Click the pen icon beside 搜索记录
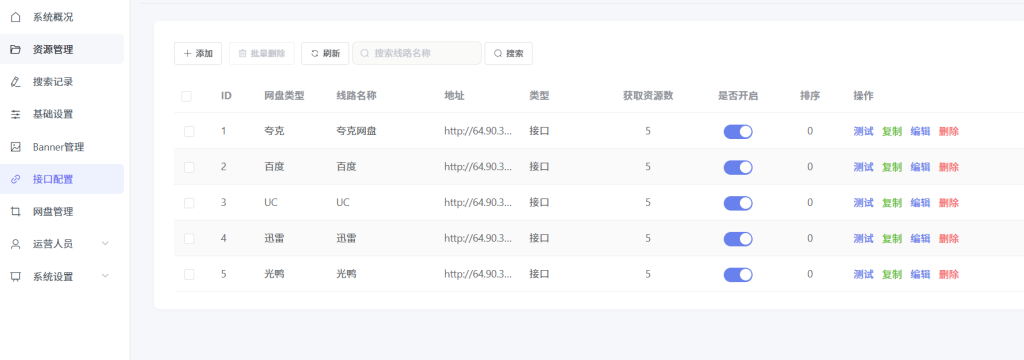The width and height of the screenshot is (1024, 360). [16, 82]
